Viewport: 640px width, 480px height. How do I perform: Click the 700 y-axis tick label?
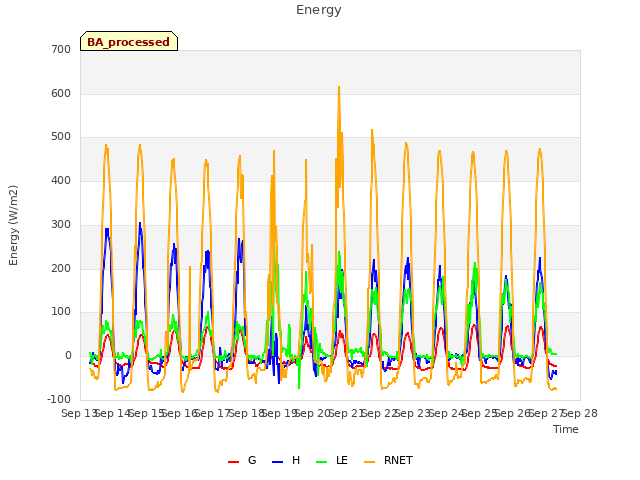pyautogui.click(x=61, y=49)
